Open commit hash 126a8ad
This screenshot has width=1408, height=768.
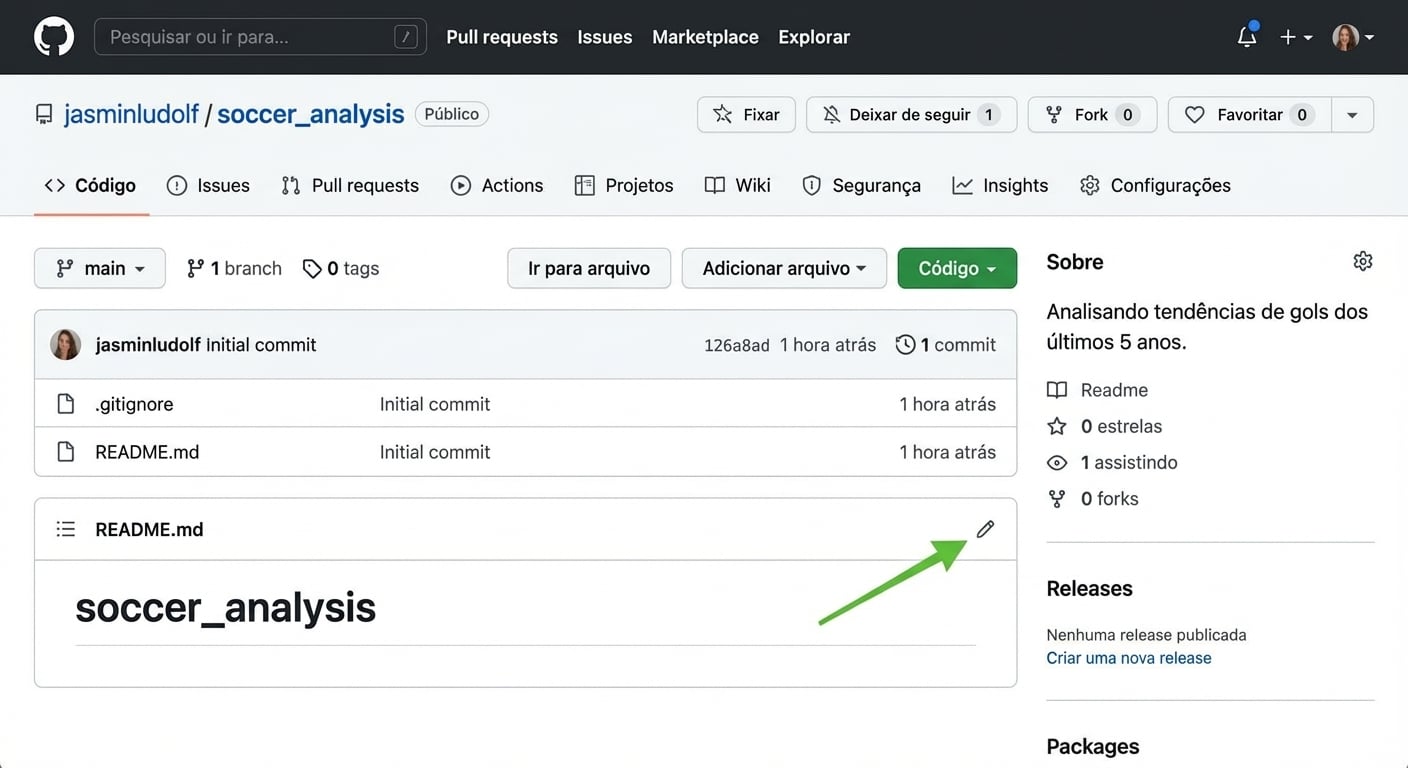click(x=737, y=345)
